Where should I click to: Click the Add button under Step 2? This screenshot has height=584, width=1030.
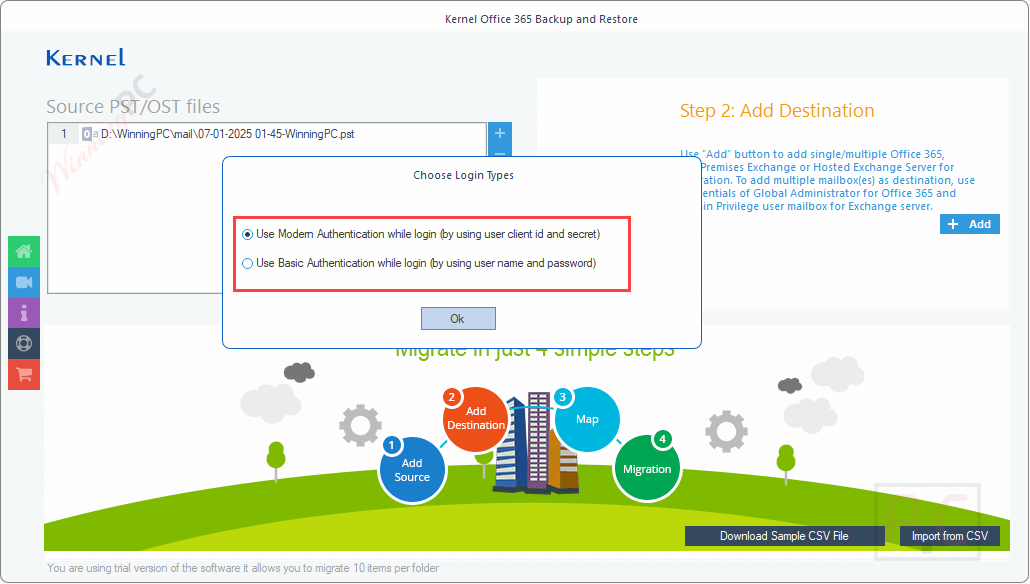[969, 223]
